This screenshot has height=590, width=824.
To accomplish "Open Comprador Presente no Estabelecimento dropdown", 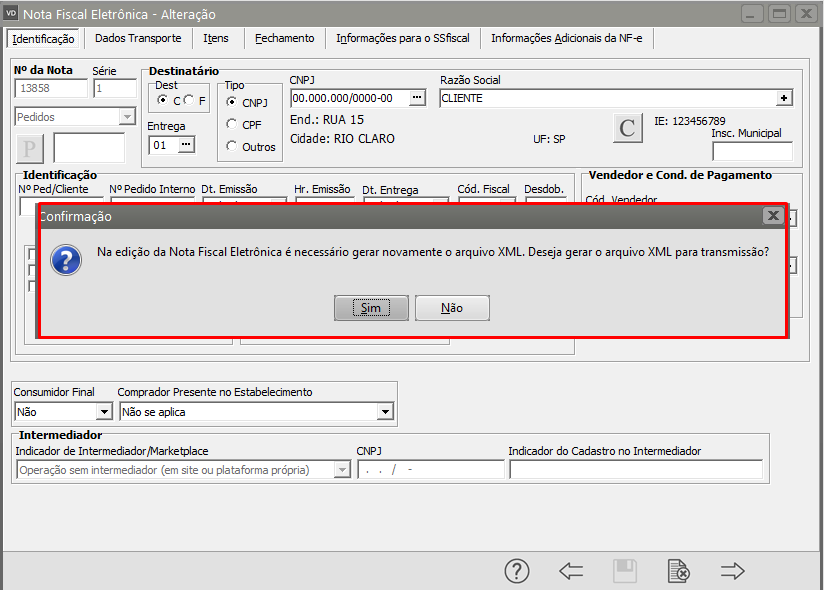I will click(385, 411).
